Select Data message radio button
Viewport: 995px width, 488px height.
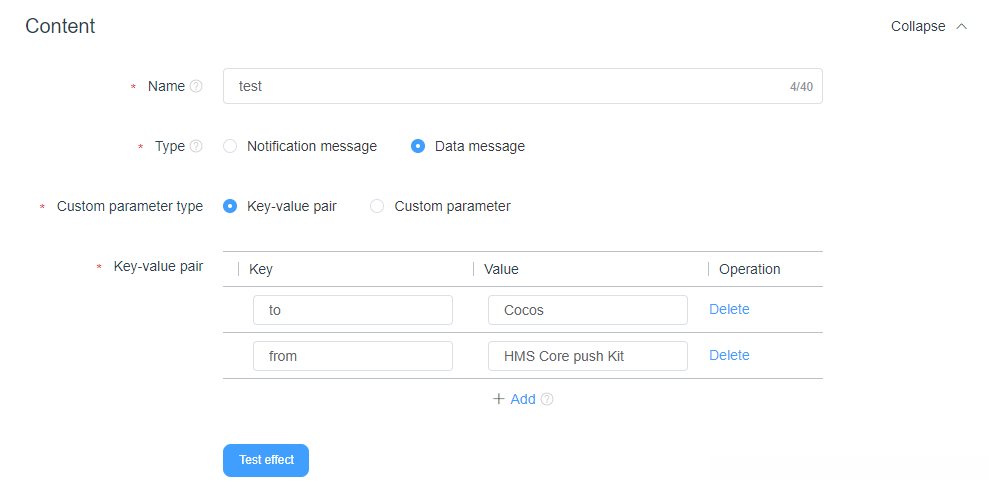418,146
